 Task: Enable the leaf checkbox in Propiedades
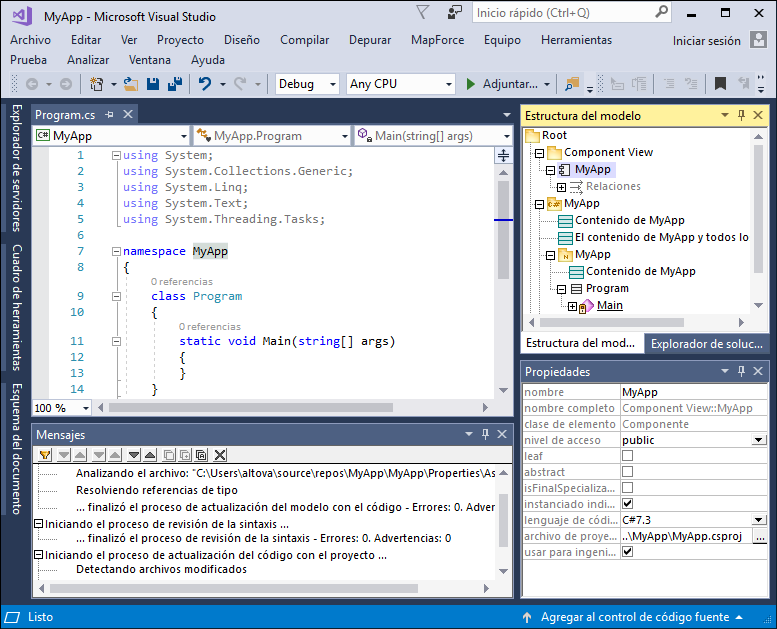tap(627, 456)
